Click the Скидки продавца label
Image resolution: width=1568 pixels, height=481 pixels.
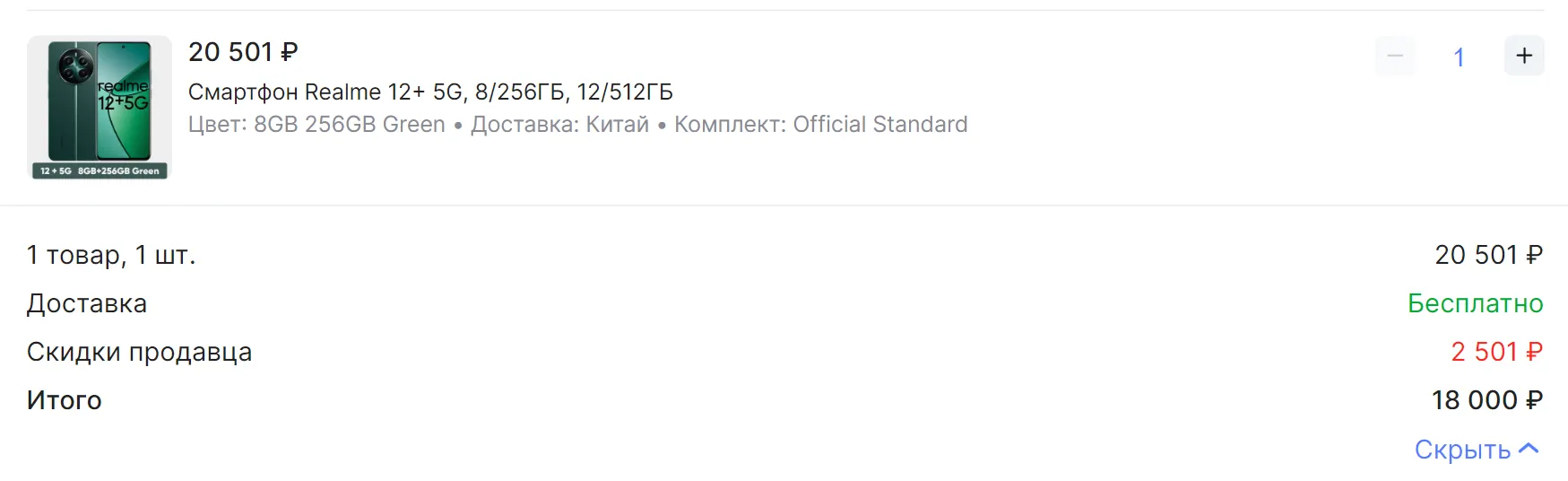pyautogui.click(x=139, y=352)
